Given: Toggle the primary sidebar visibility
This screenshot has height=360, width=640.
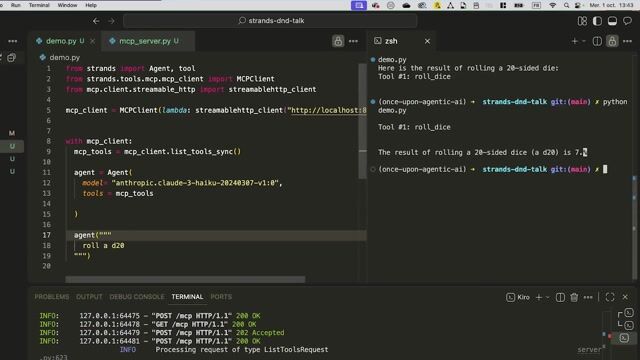Looking at the screenshot, I should 597,21.
